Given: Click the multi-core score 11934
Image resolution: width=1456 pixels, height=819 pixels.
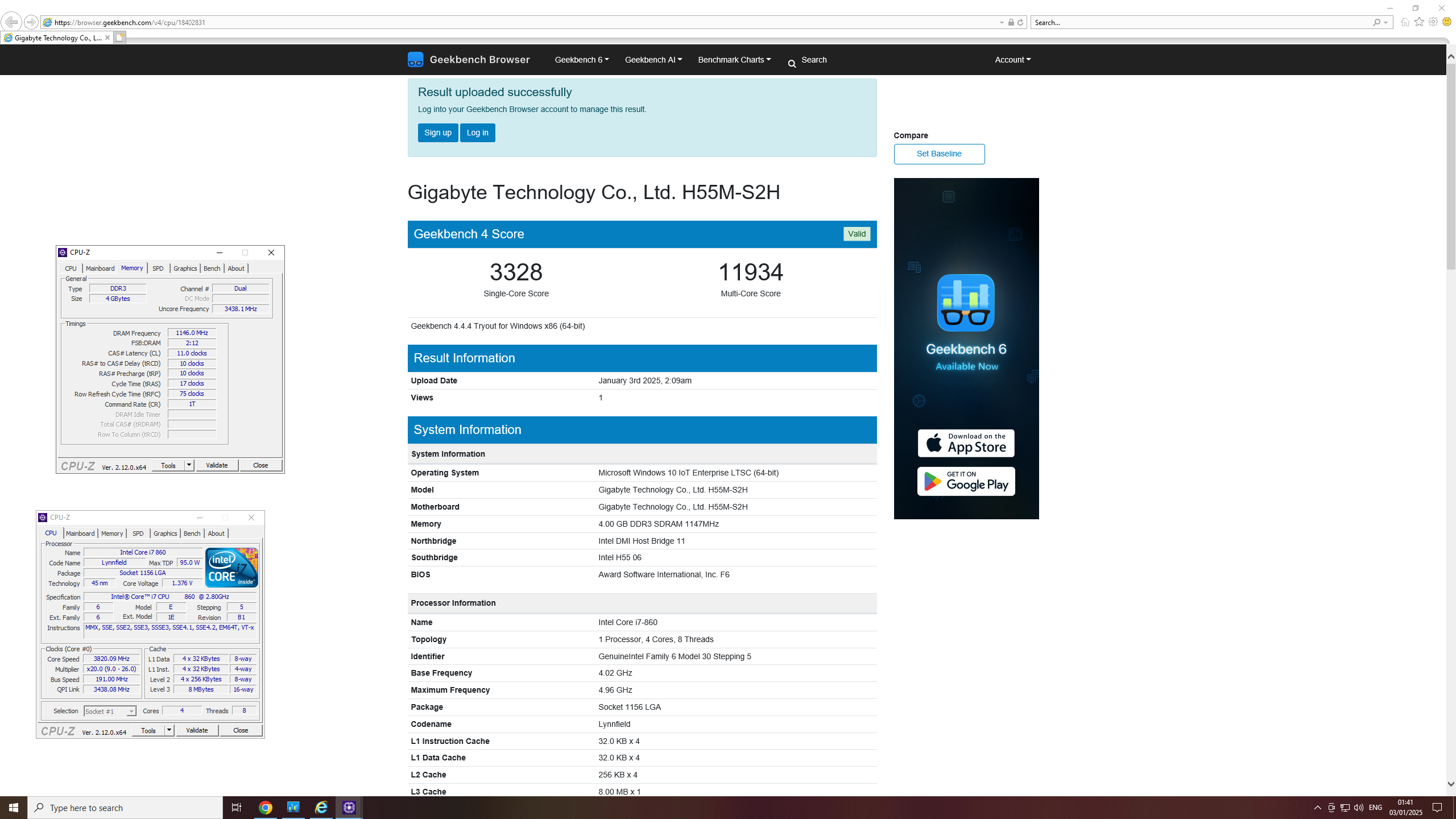Looking at the screenshot, I should (751, 272).
